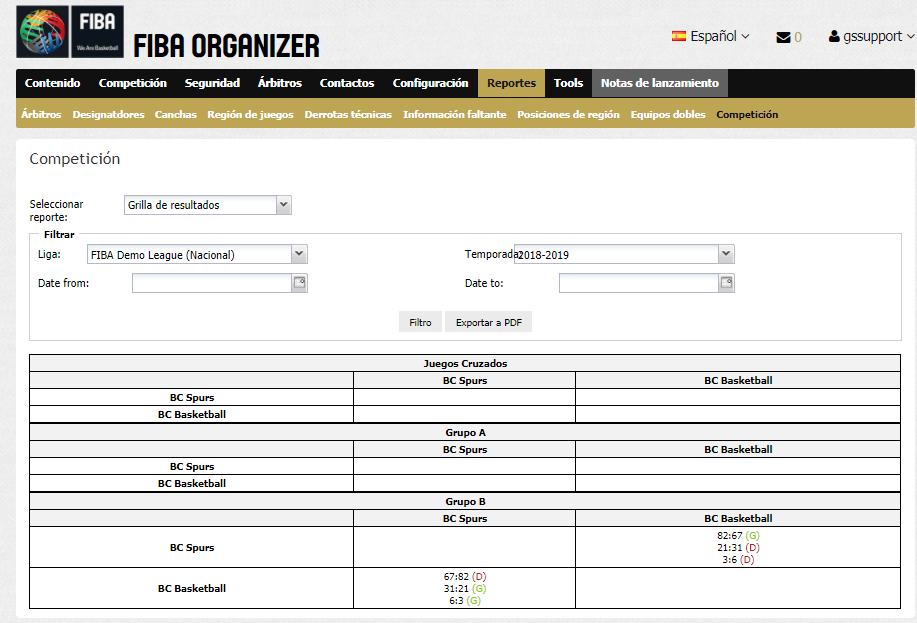Expand the gssupport account menu
Viewport: 917px width, 623px height.
click(x=871, y=36)
